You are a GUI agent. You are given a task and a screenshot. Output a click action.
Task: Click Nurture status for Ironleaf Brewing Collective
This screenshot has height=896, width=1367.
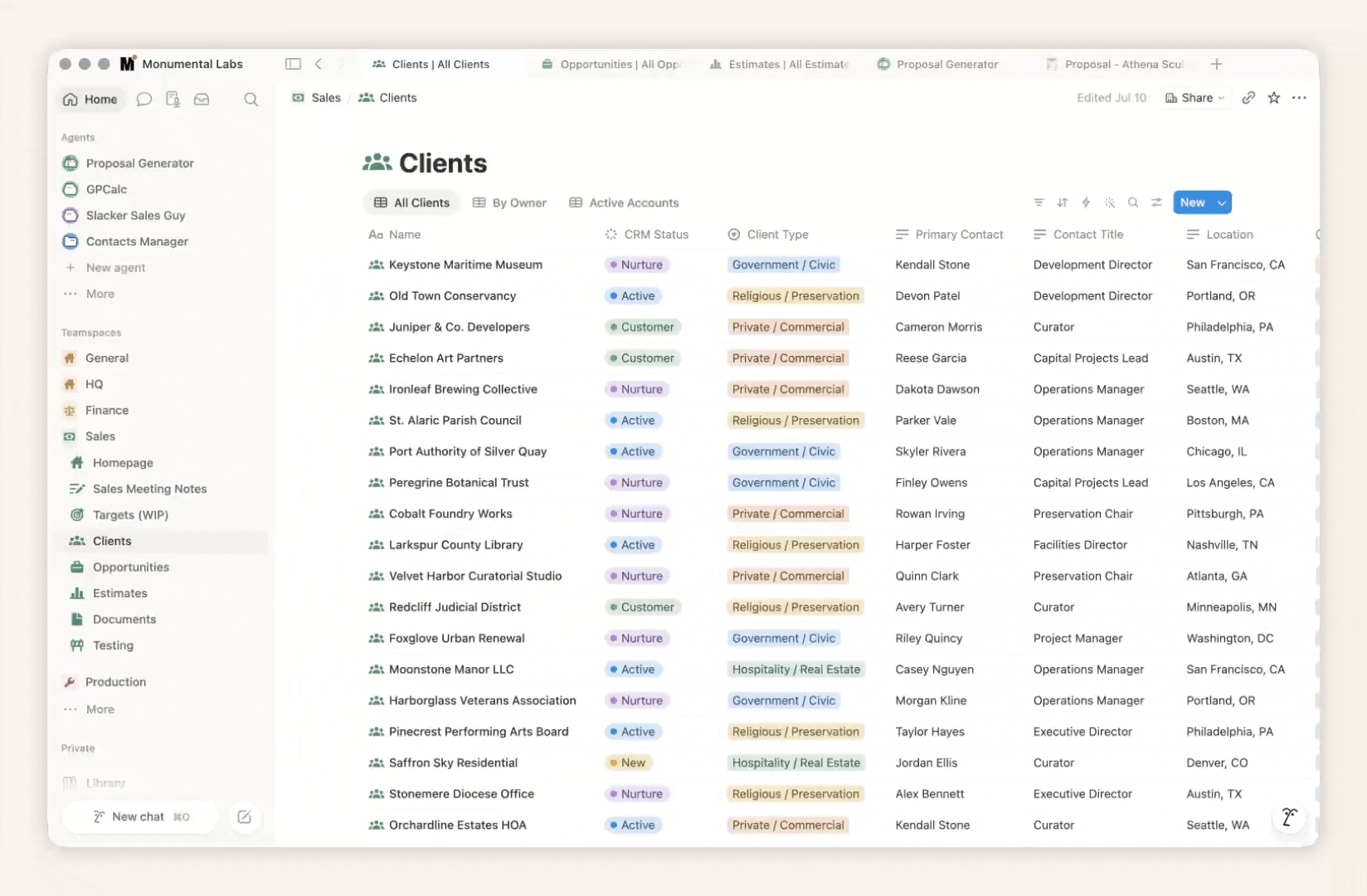pyautogui.click(x=636, y=389)
